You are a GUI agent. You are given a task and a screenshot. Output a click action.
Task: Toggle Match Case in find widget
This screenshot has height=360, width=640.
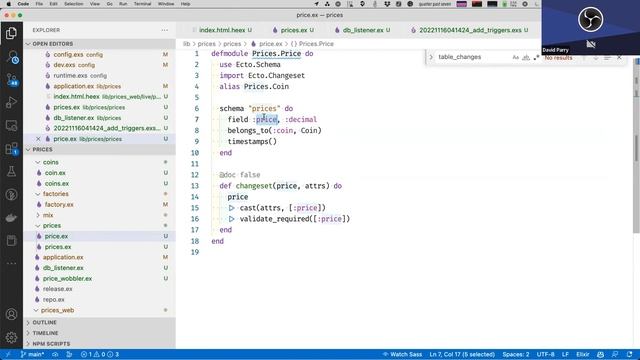click(516, 58)
